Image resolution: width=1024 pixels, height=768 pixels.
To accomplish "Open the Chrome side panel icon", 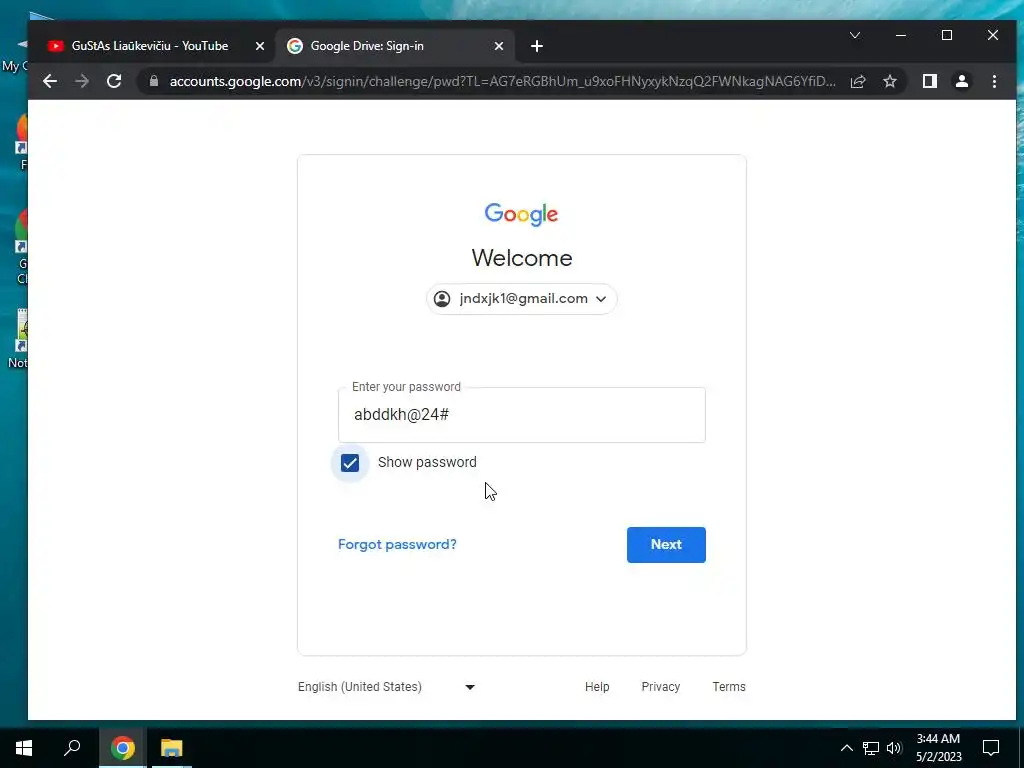I will click(x=930, y=81).
